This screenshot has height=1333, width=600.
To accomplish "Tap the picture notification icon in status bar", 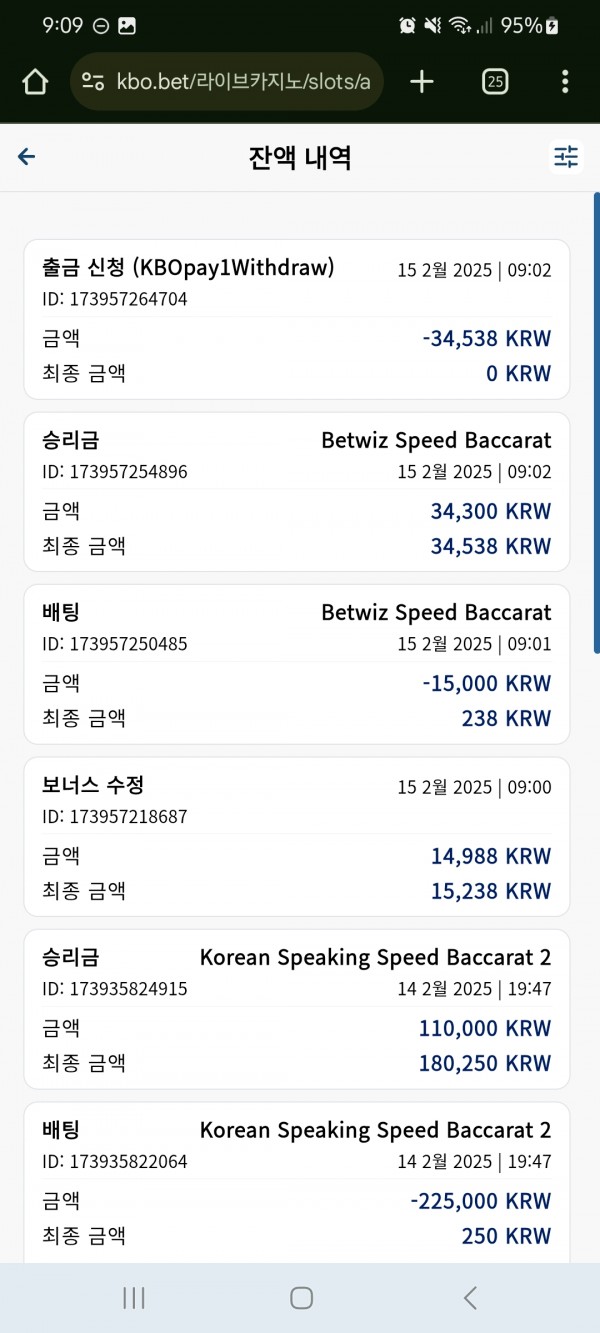I will pyautogui.click(x=127, y=26).
